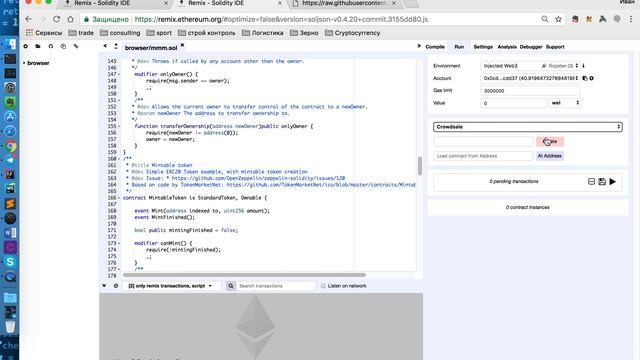
Task: Click the open-folder icon to add a local file
Action: coord(38,46)
